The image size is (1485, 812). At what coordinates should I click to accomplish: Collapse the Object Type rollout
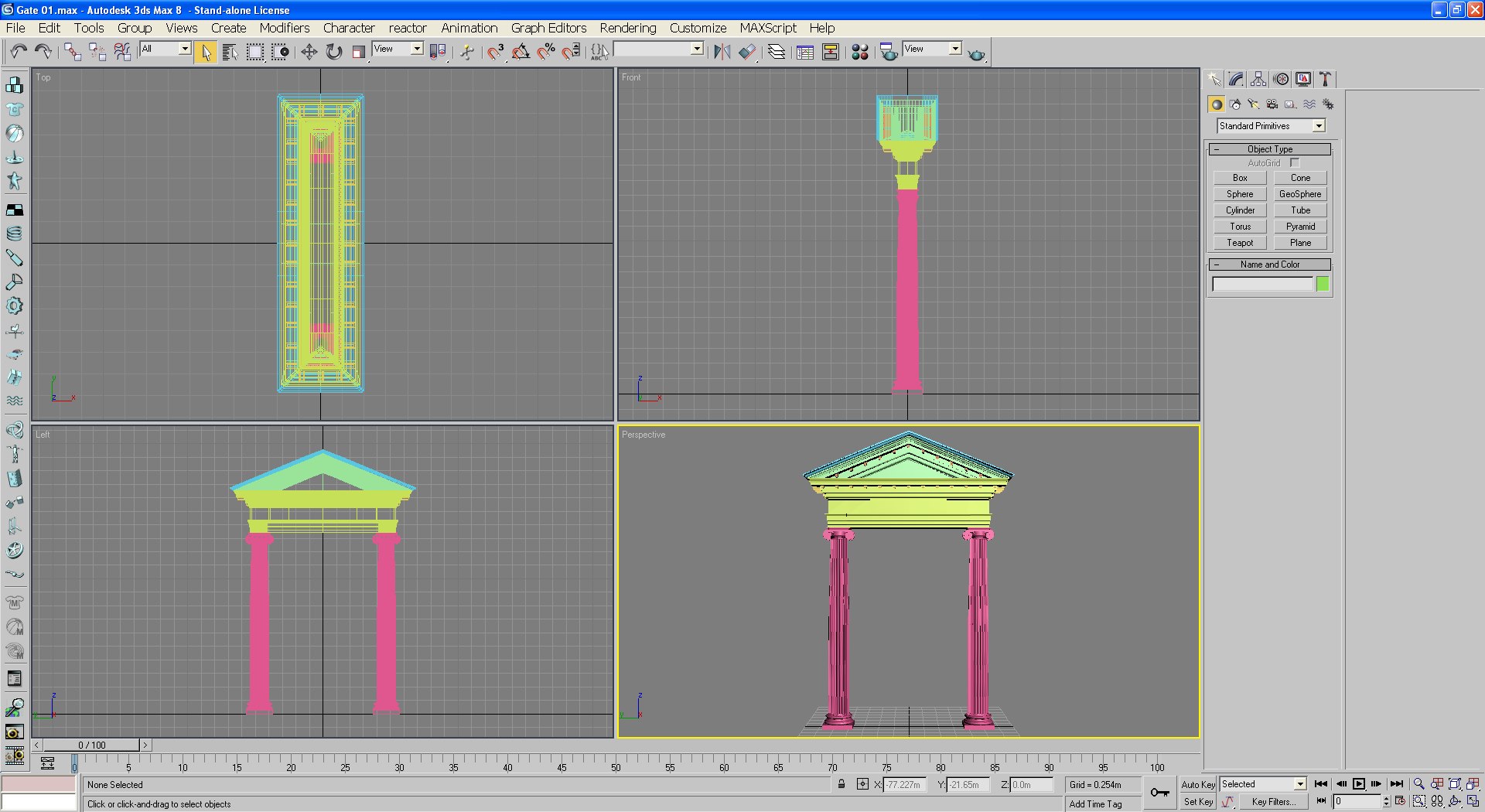point(1269,148)
